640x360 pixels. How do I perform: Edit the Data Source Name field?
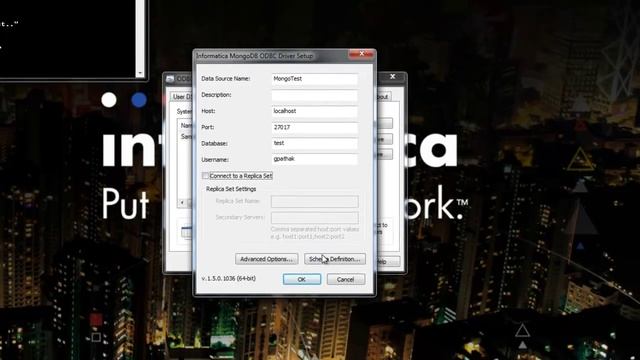[315, 79]
